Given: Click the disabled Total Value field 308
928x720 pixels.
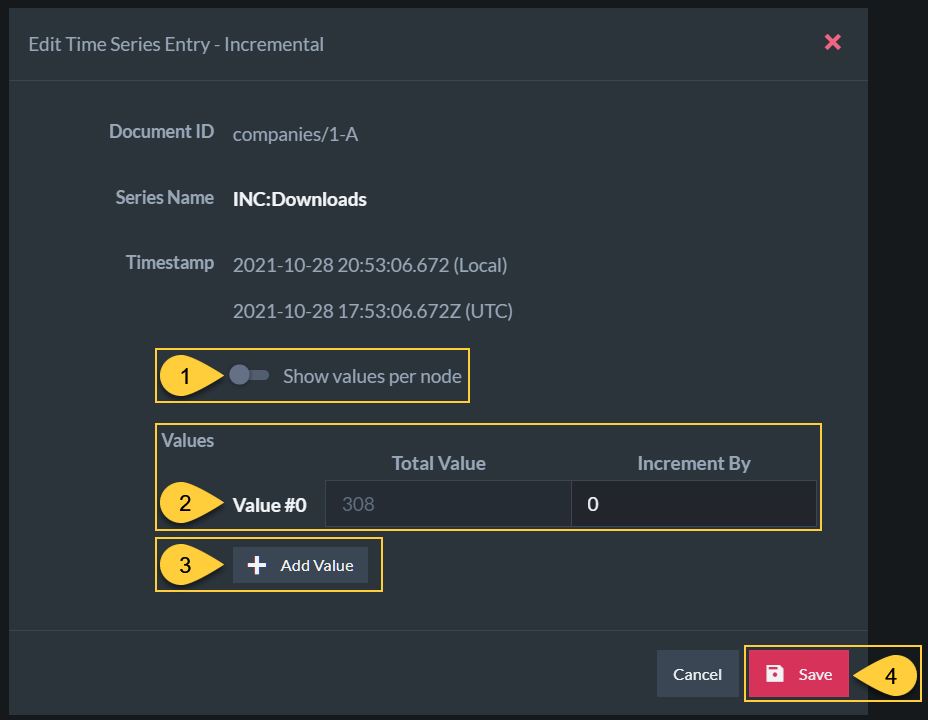Looking at the screenshot, I should [x=448, y=503].
